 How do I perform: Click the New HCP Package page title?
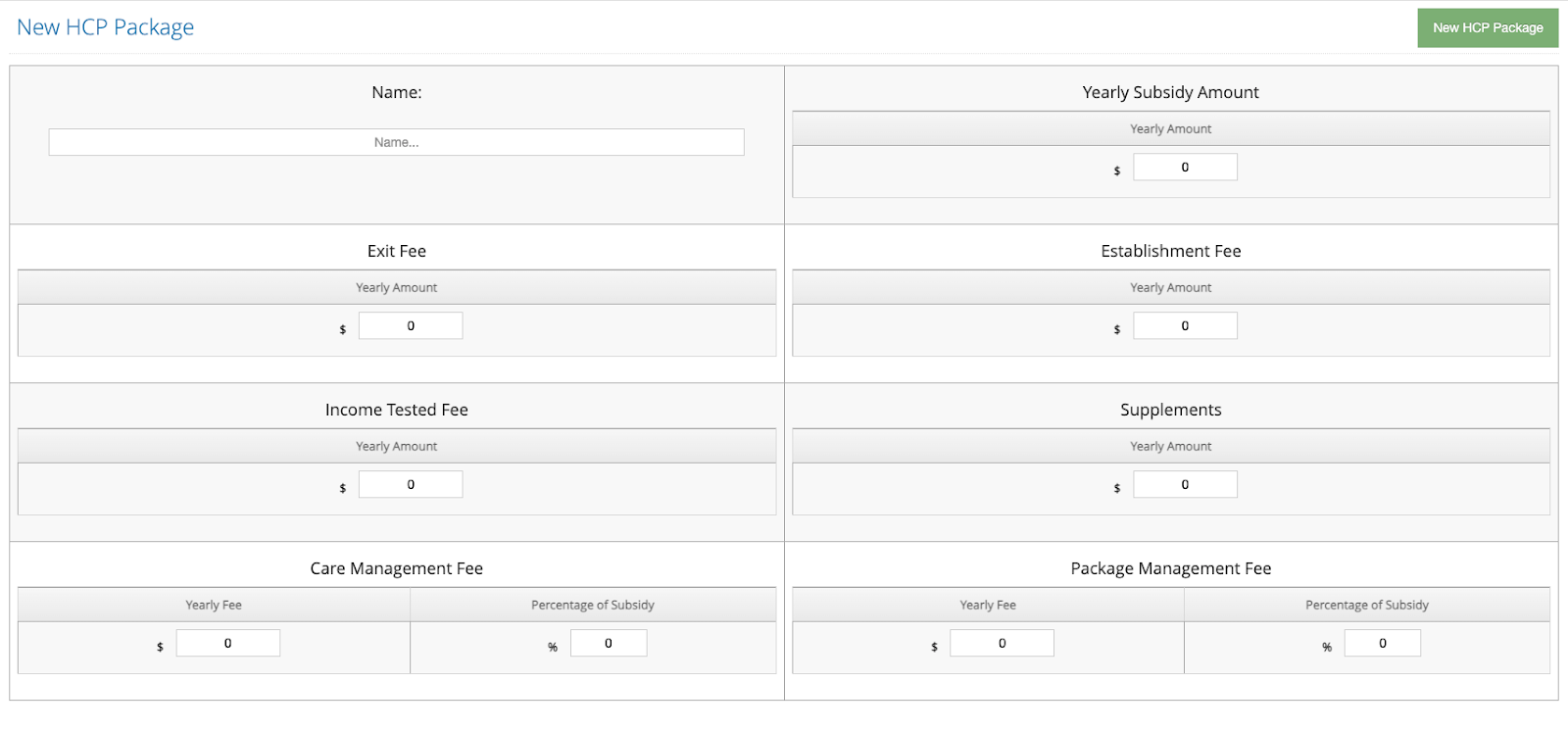[x=106, y=27]
